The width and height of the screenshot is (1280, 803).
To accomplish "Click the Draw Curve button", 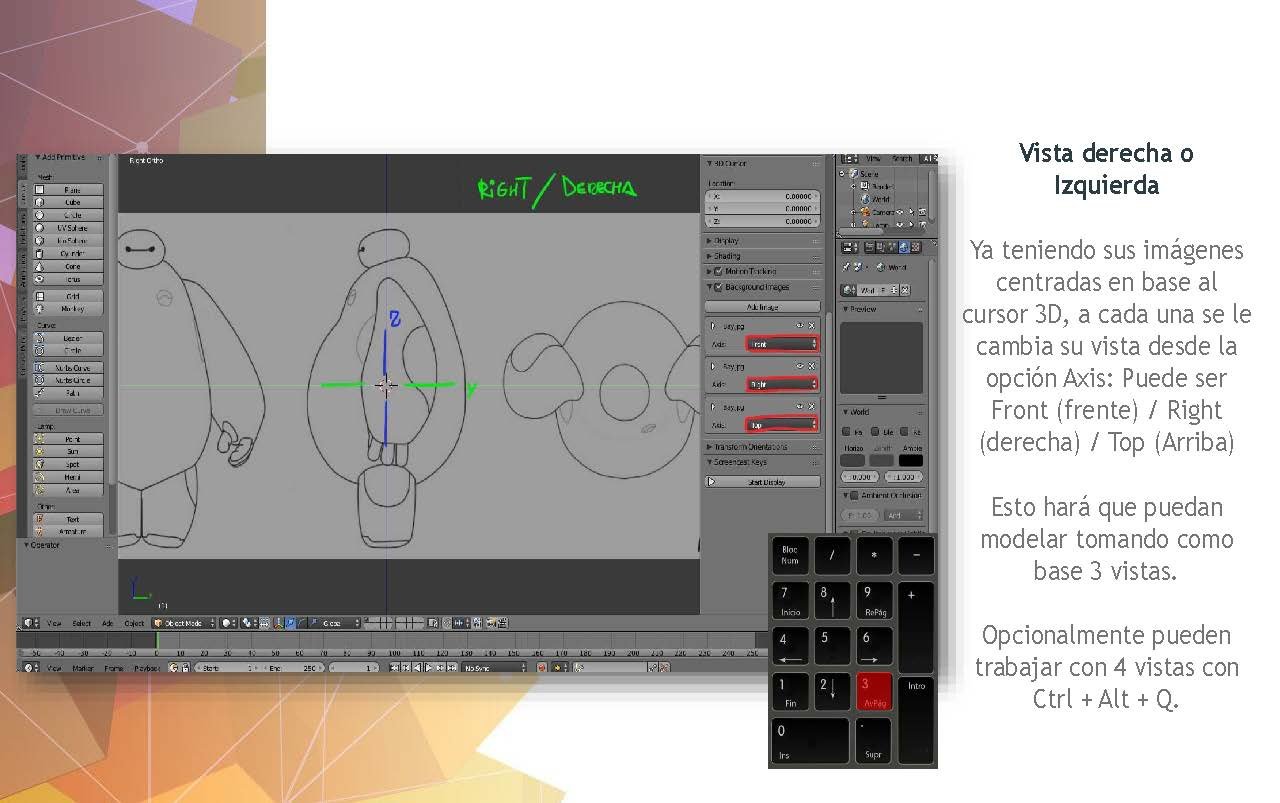I will 68,410.
